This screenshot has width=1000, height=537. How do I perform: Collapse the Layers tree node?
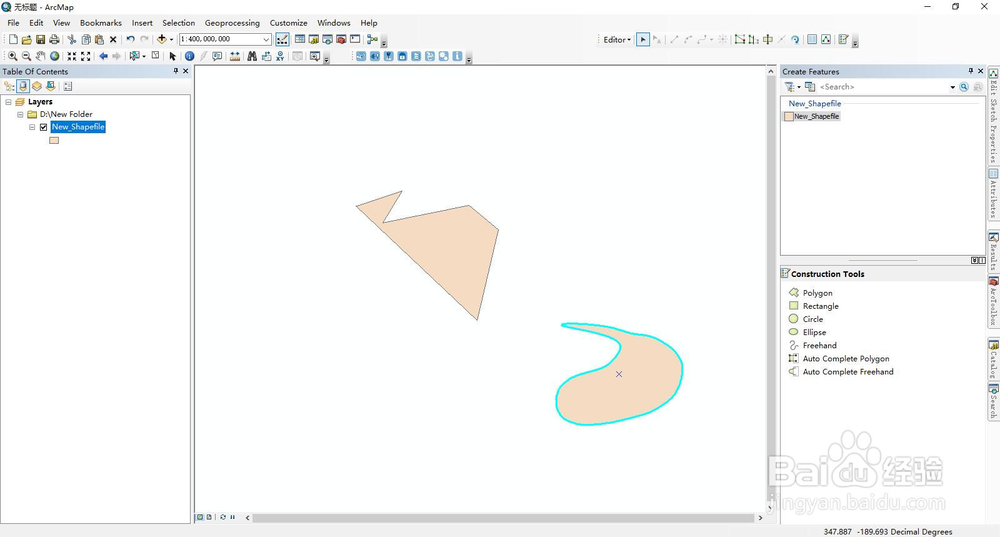click(8, 102)
